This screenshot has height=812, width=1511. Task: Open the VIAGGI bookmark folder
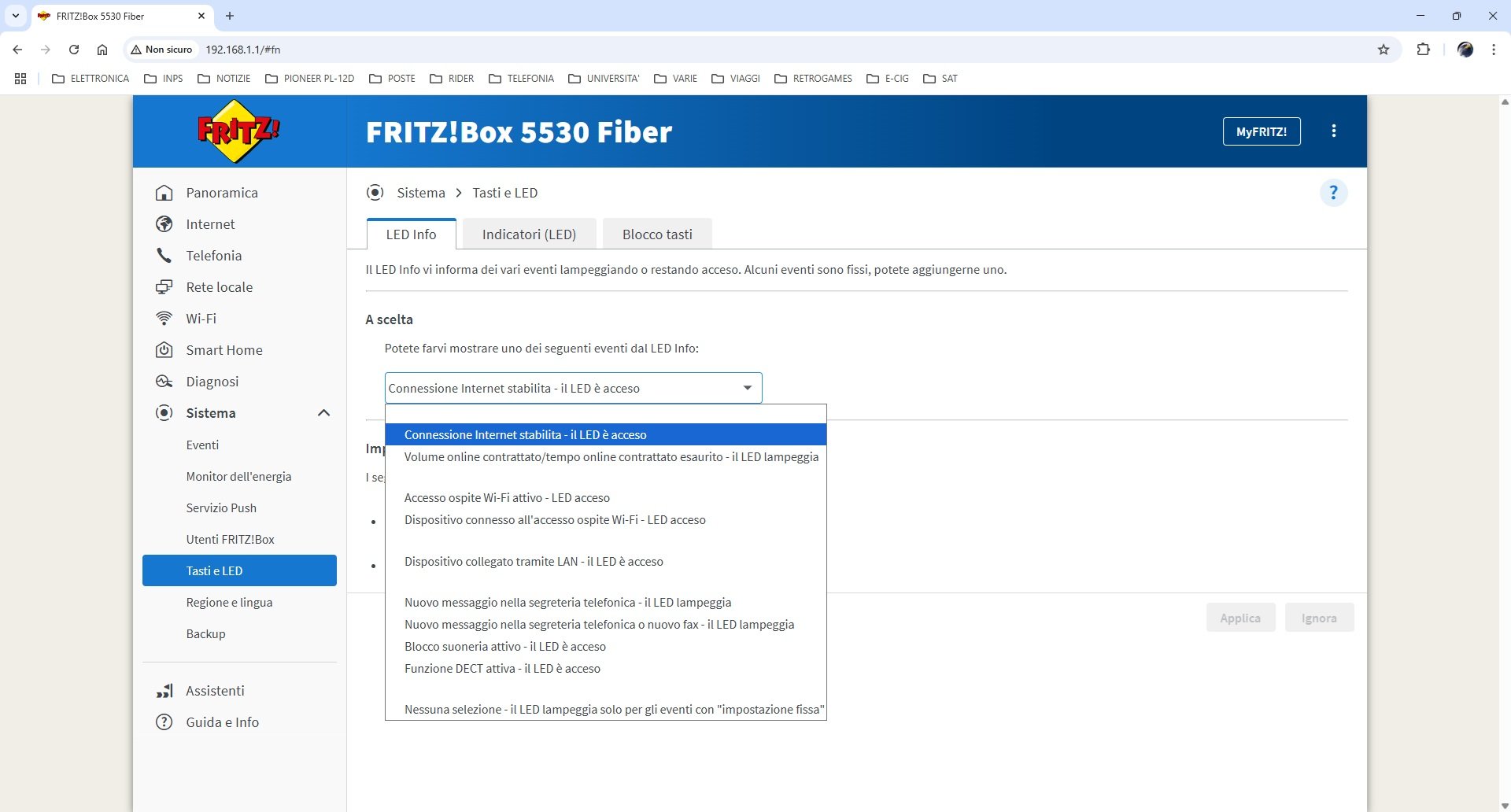[736, 79]
